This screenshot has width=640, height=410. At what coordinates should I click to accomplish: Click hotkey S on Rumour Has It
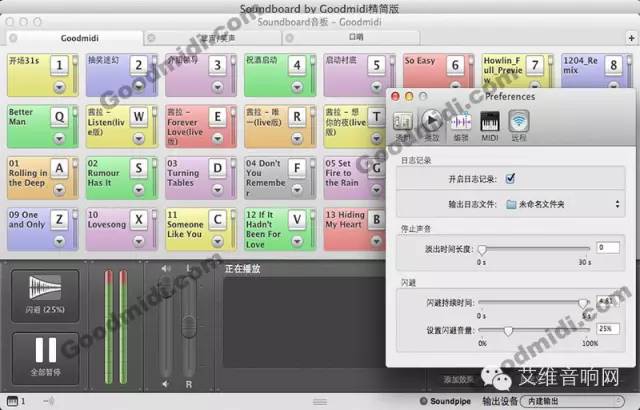tap(139, 168)
